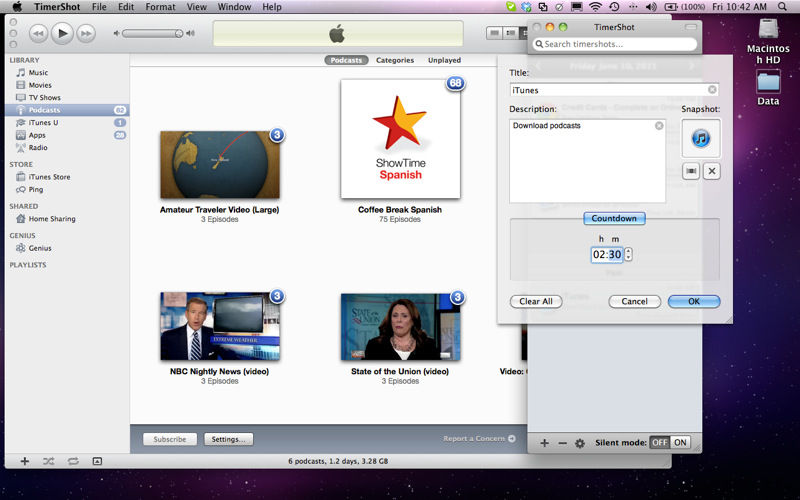Open the Data folder on desktop
Image resolution: width=800 pixels, height=500 pixels.
coord(768,88)
